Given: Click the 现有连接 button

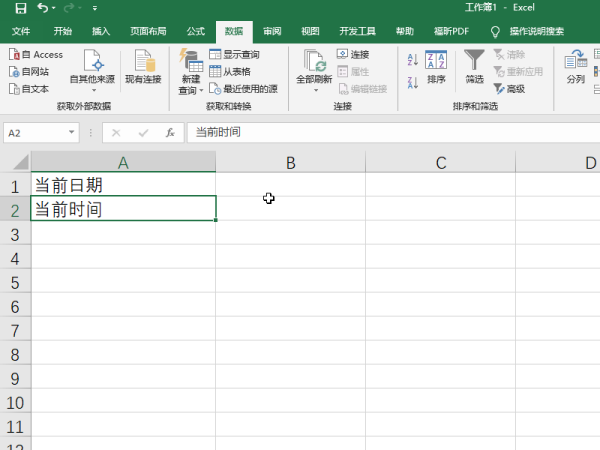Looking at the screenshot, I should pyautogui.click(x=143, y=67).
